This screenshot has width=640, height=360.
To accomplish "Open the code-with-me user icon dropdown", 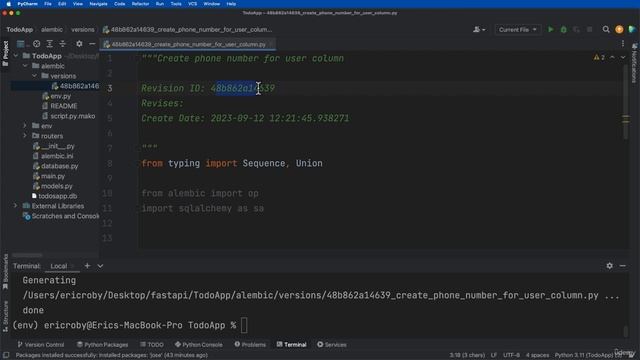I will coord(479,29).
